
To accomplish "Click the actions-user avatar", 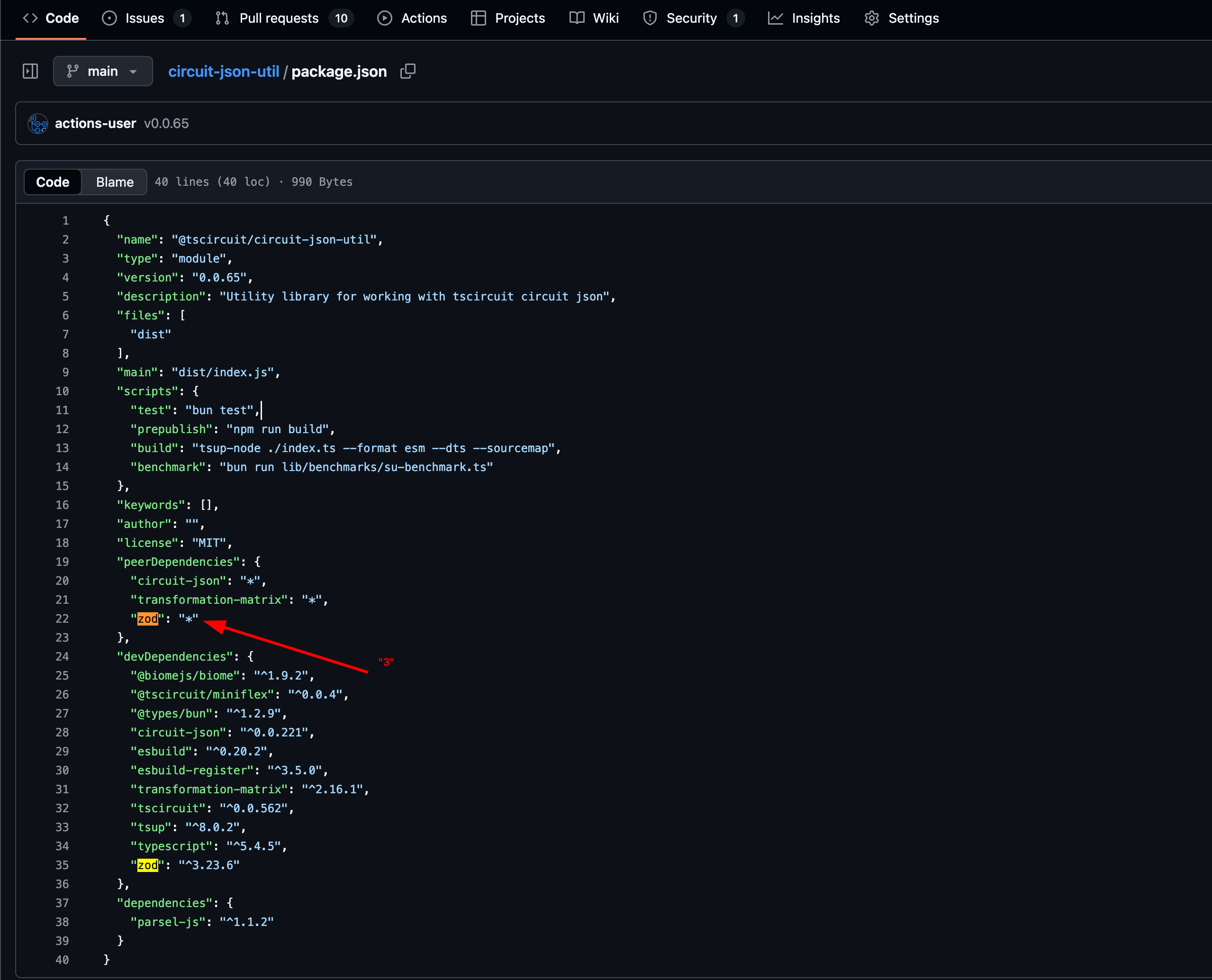I will tap(38, 124).
